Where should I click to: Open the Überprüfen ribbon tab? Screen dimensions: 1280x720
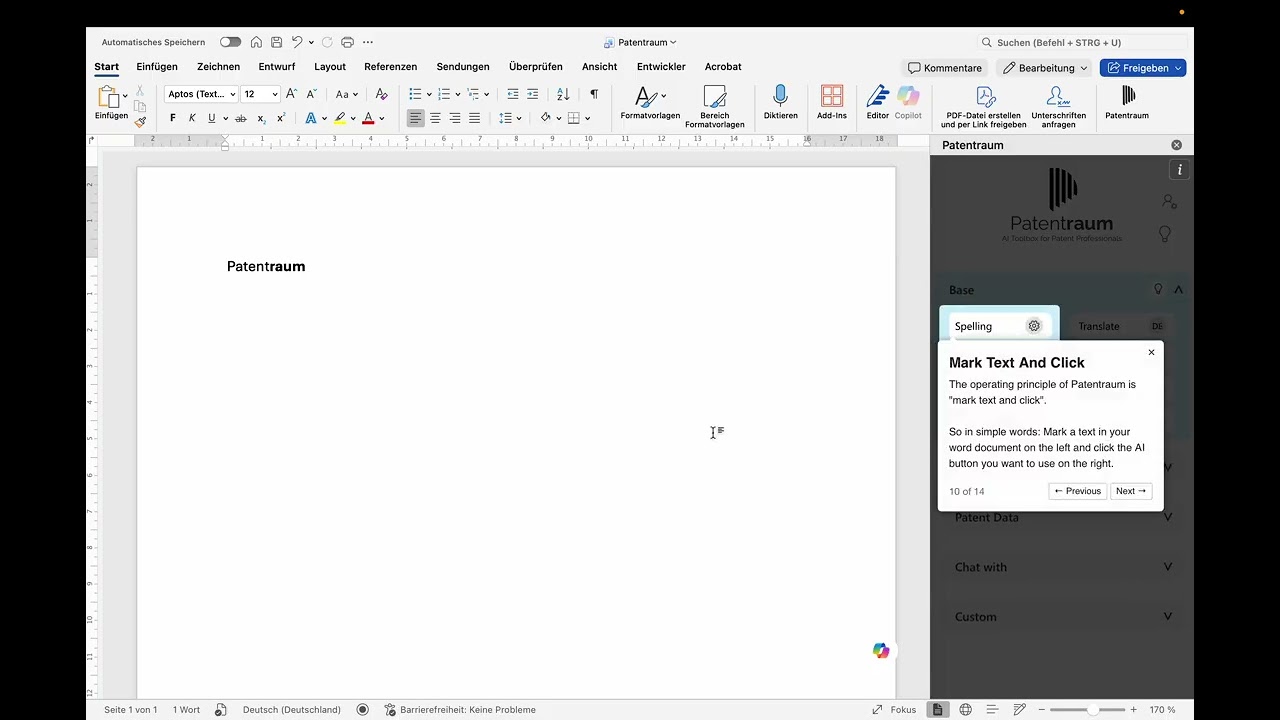tap(536, 67)
